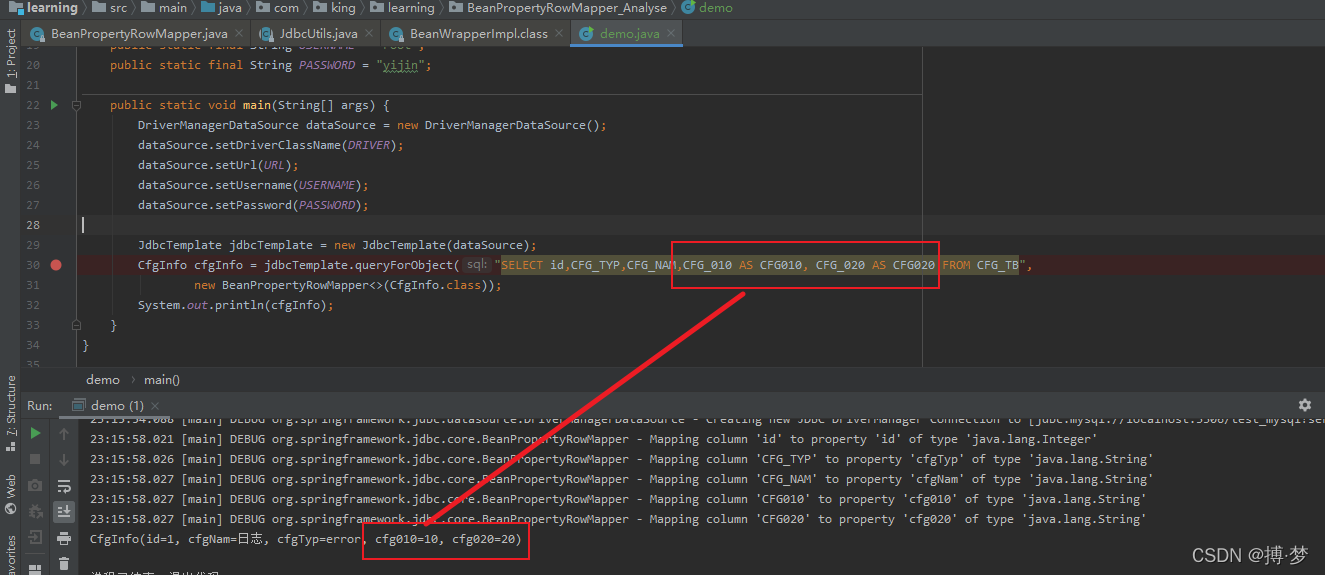1325x575 pixels.
Task: Click the log line mapping column 'id'
Action: point(593,439)
